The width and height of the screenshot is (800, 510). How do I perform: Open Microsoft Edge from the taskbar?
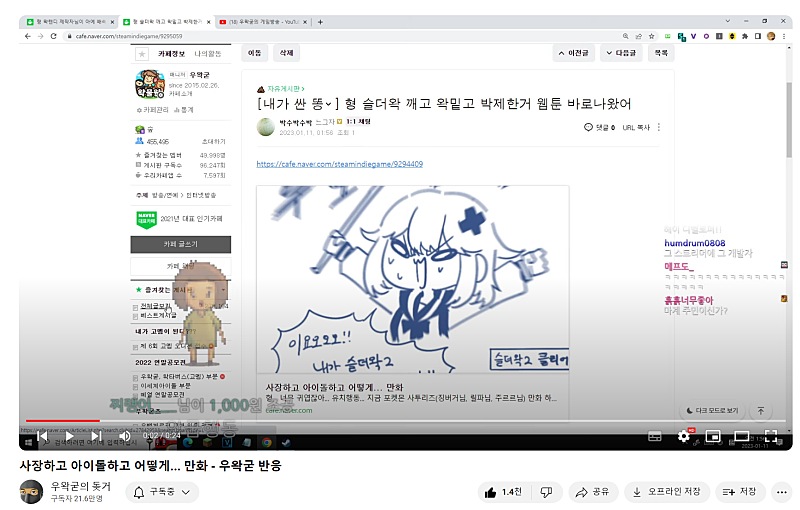pyautogui.click(x=188, y=443)
